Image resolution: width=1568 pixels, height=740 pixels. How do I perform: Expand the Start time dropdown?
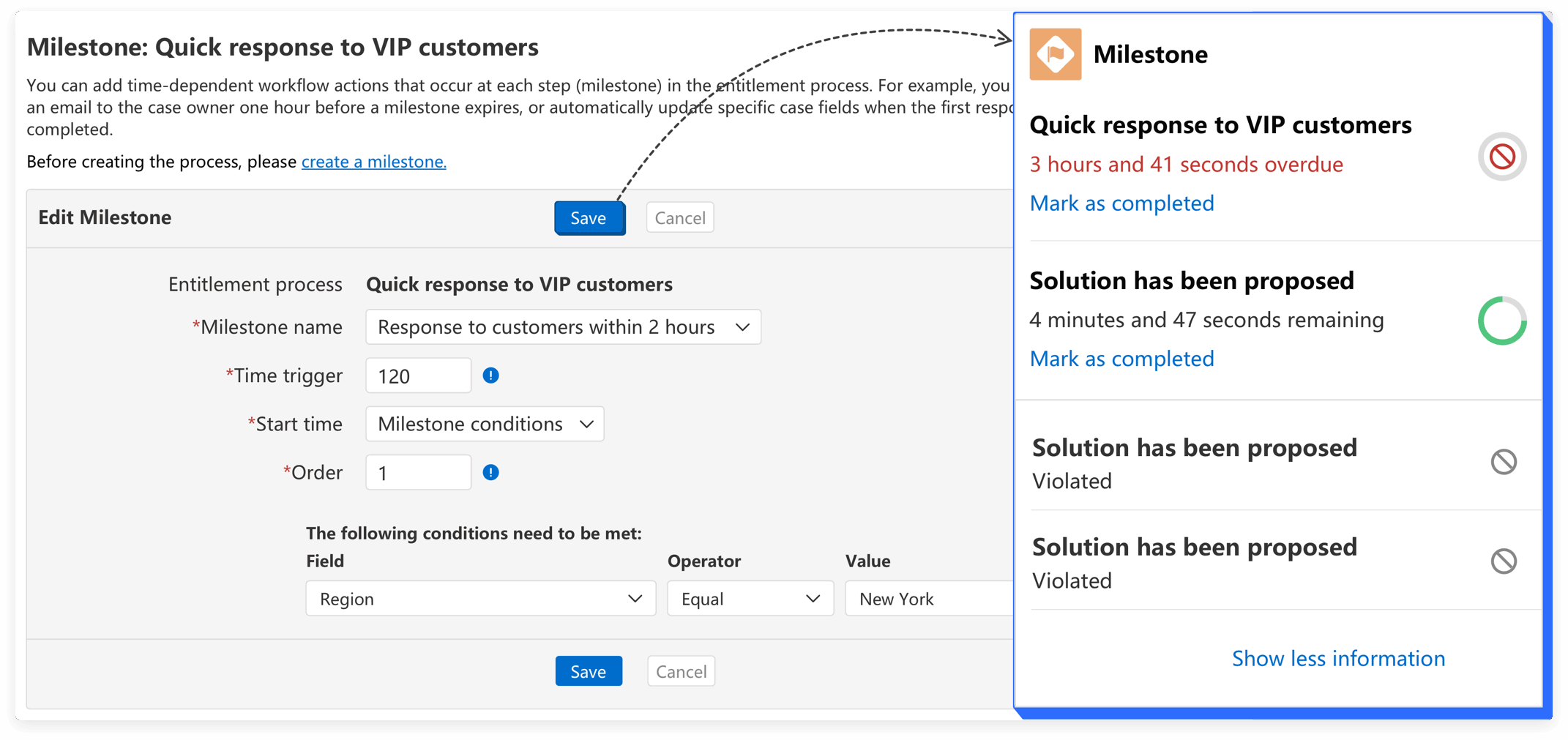(x=485, y=424)
